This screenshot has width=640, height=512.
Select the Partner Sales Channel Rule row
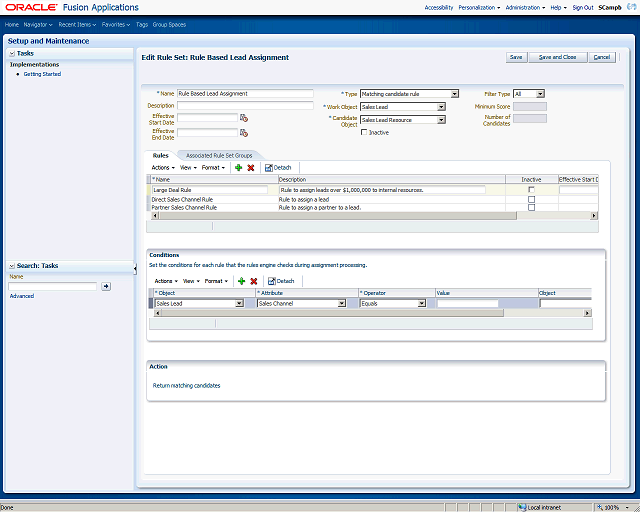(372, 207)
